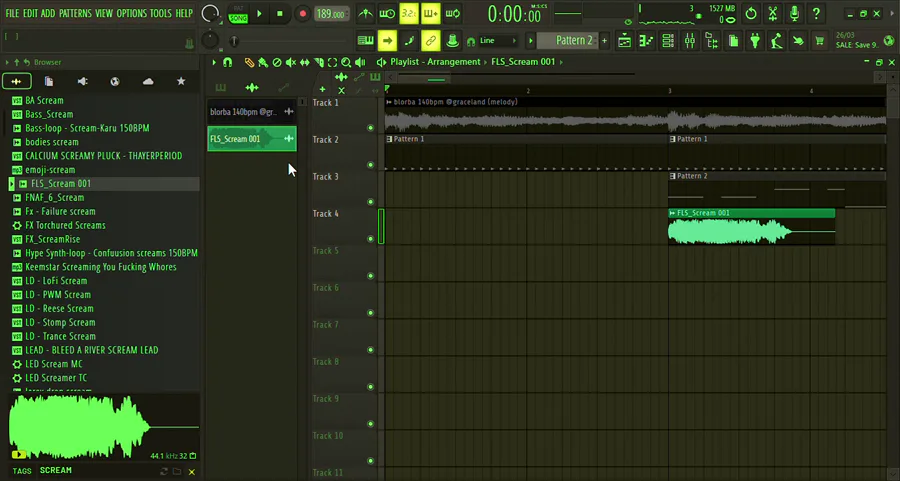Open Playlist options menu arrow
900x481 pixels.
(214, 63)
